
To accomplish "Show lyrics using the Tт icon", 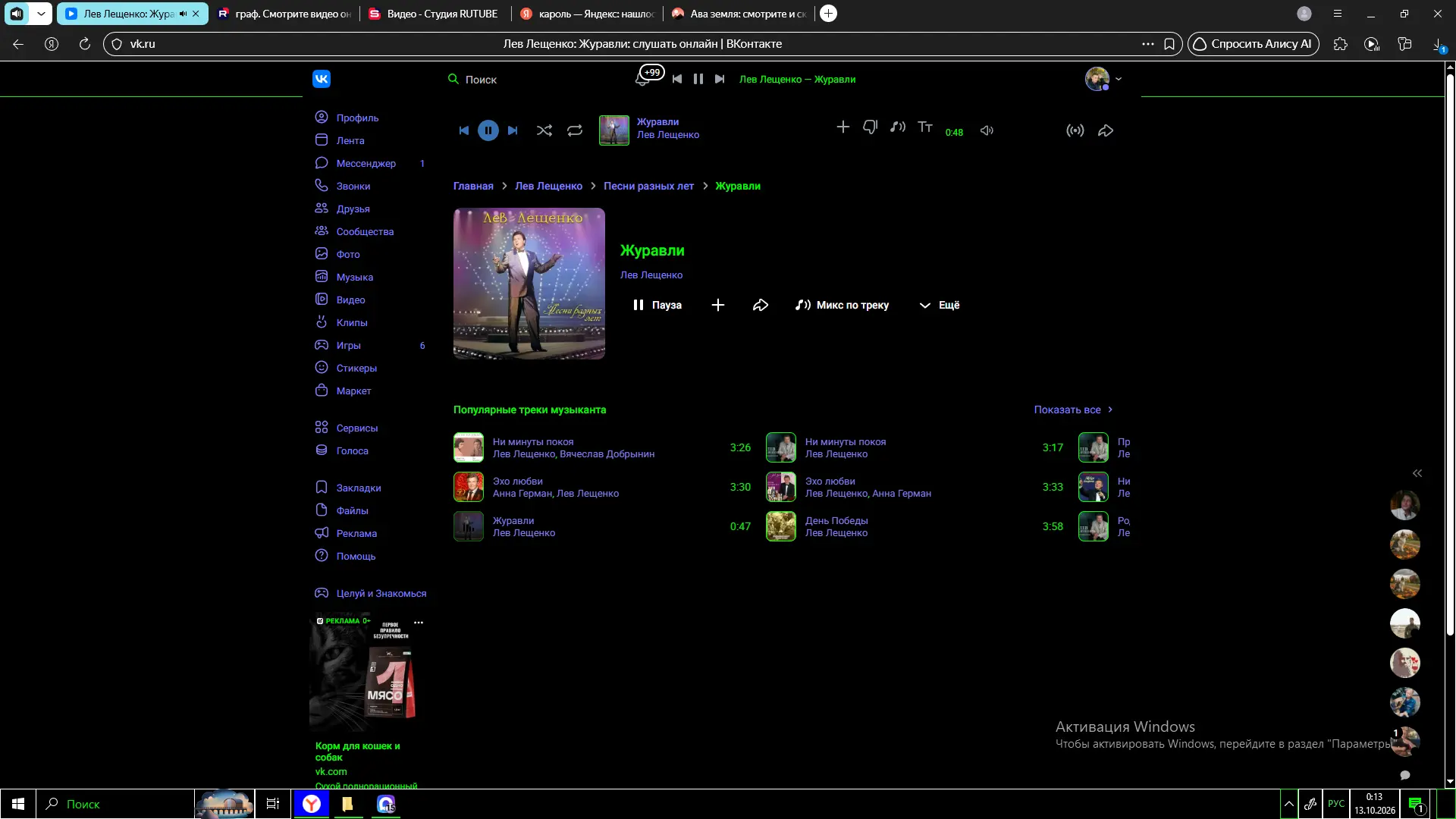I will click(925, 127).
